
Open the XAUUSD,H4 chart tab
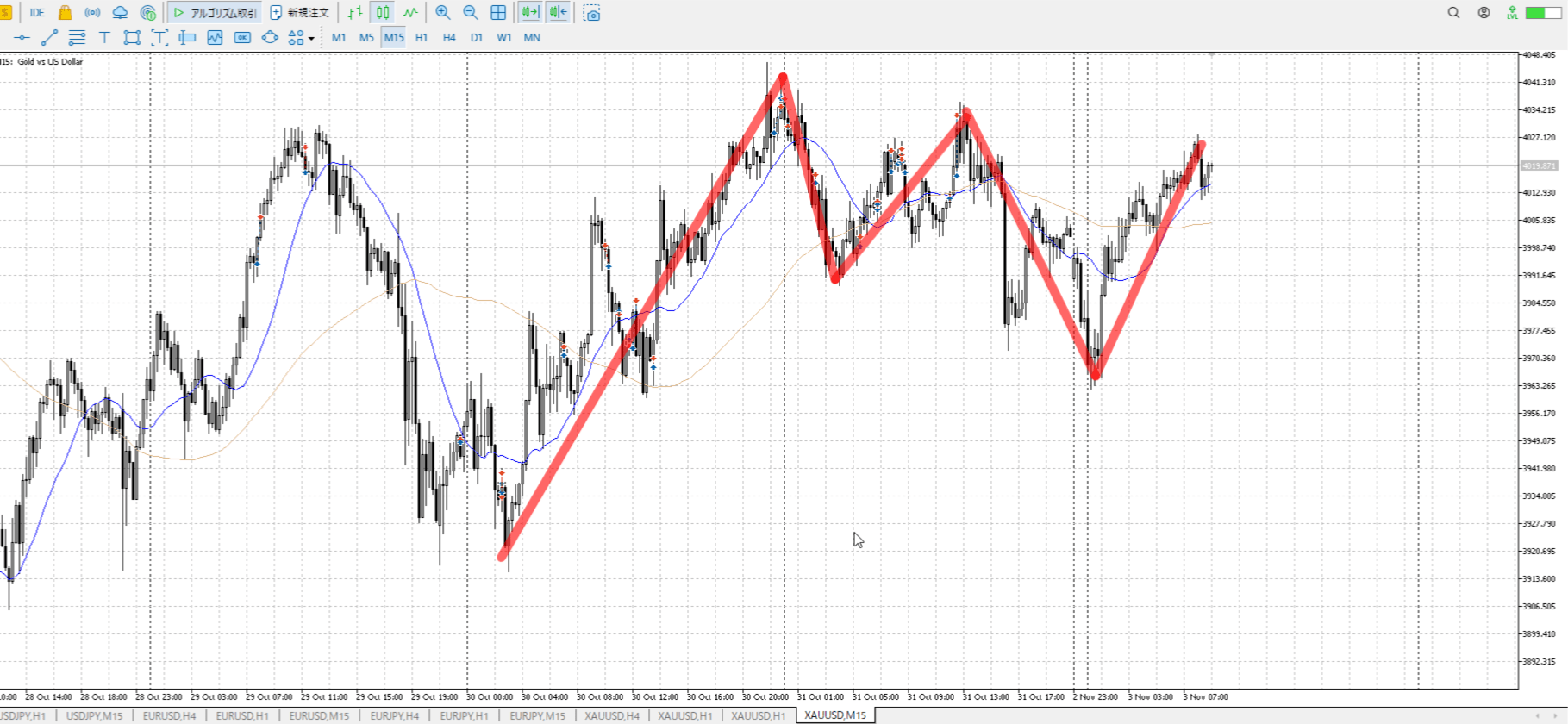click(612, 715)
